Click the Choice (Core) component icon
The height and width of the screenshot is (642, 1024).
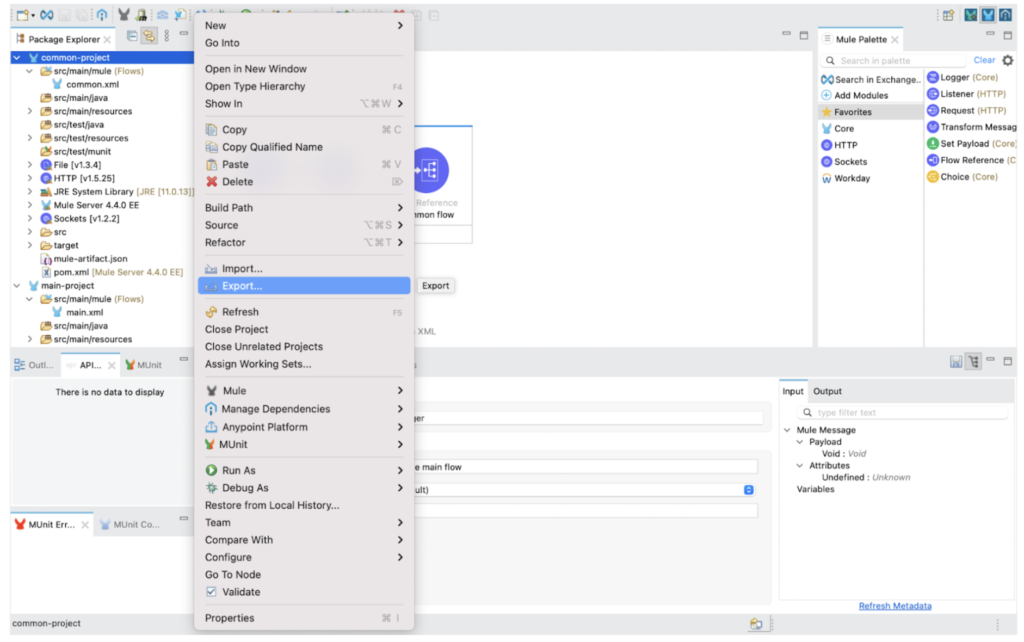click(932, 177)
